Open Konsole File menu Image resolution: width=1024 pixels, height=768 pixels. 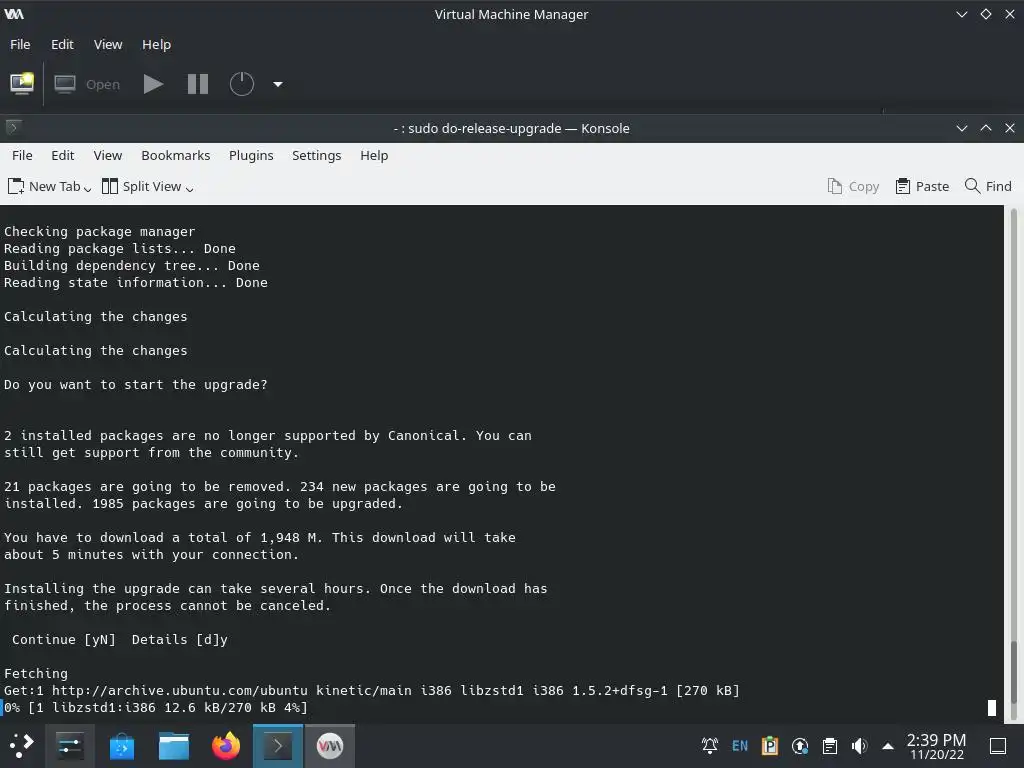click(x=22, y=155)
